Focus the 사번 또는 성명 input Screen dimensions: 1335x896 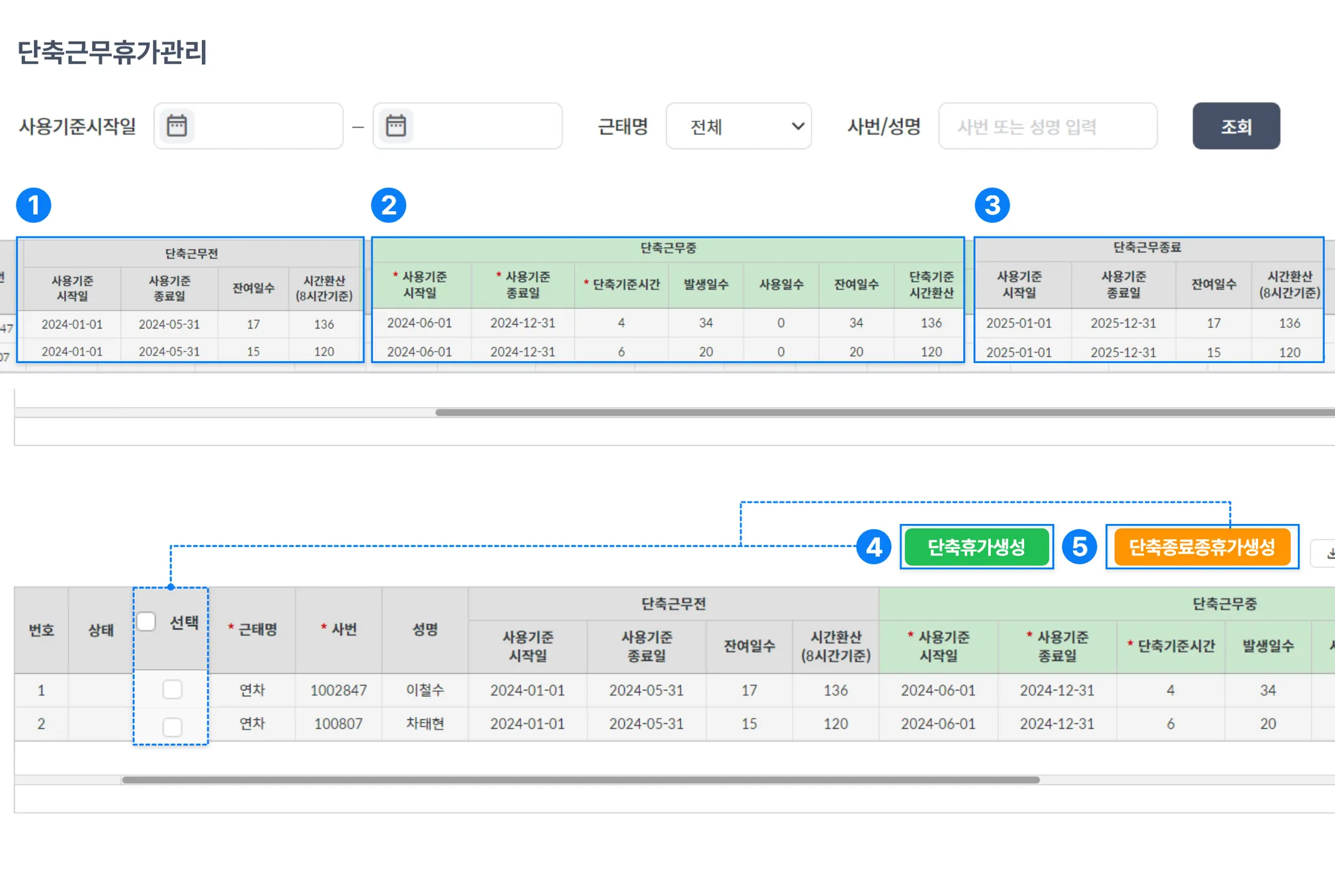(1048, 126)
